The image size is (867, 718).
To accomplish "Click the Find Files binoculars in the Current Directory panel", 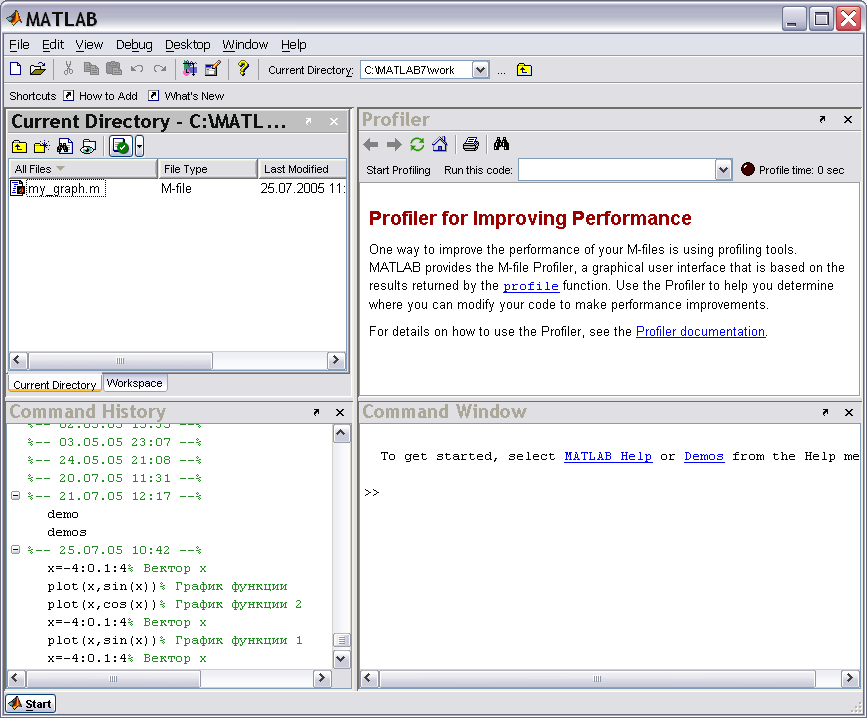I will coord(65,146).
